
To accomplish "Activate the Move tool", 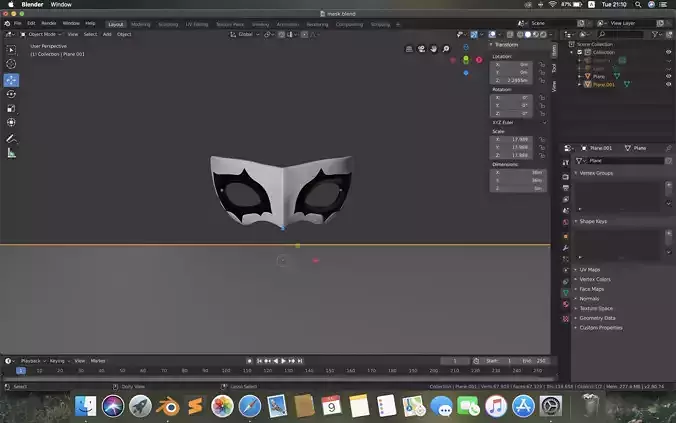I will pos(11,80).
